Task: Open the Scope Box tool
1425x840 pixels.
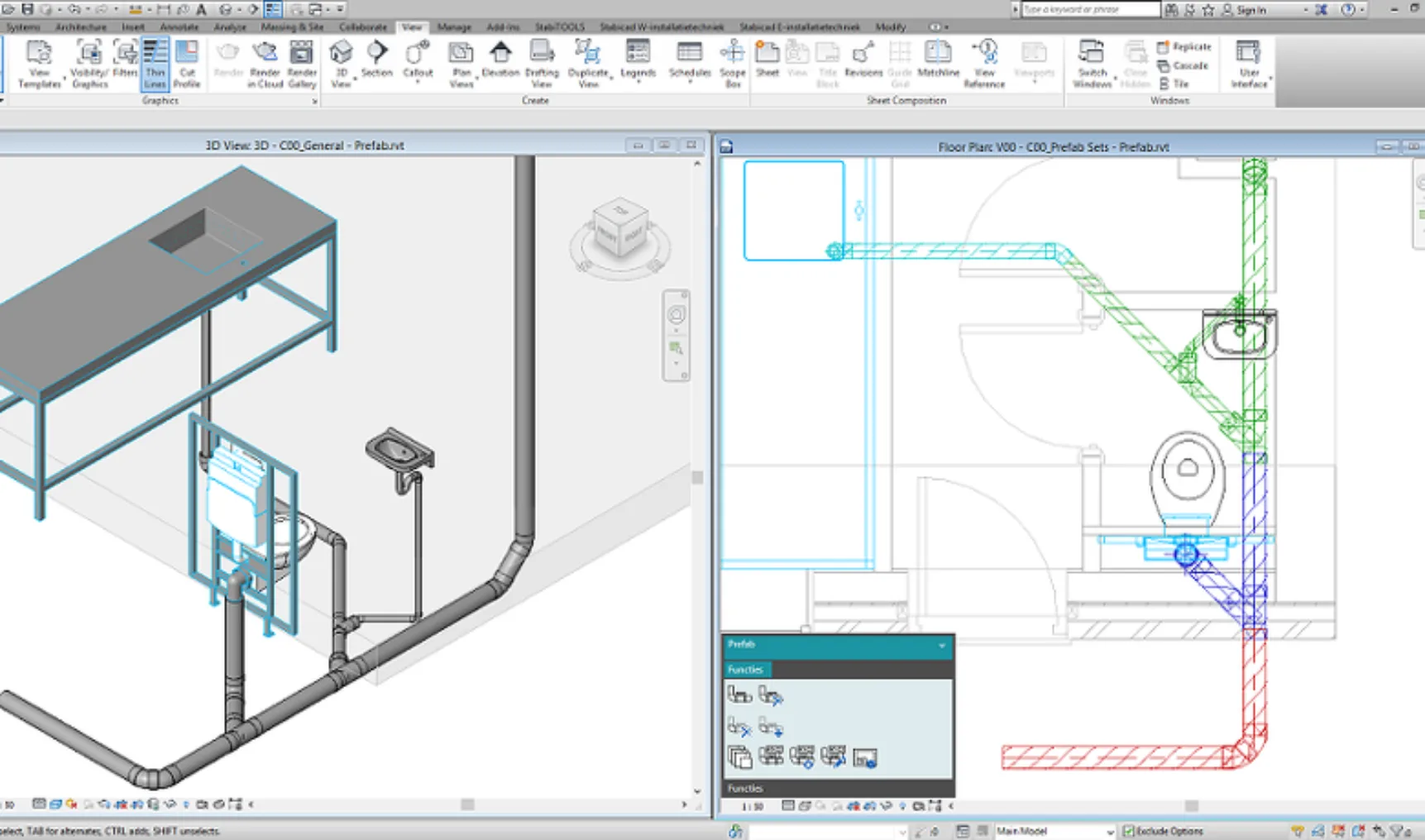Action: [x=733, y=62]
